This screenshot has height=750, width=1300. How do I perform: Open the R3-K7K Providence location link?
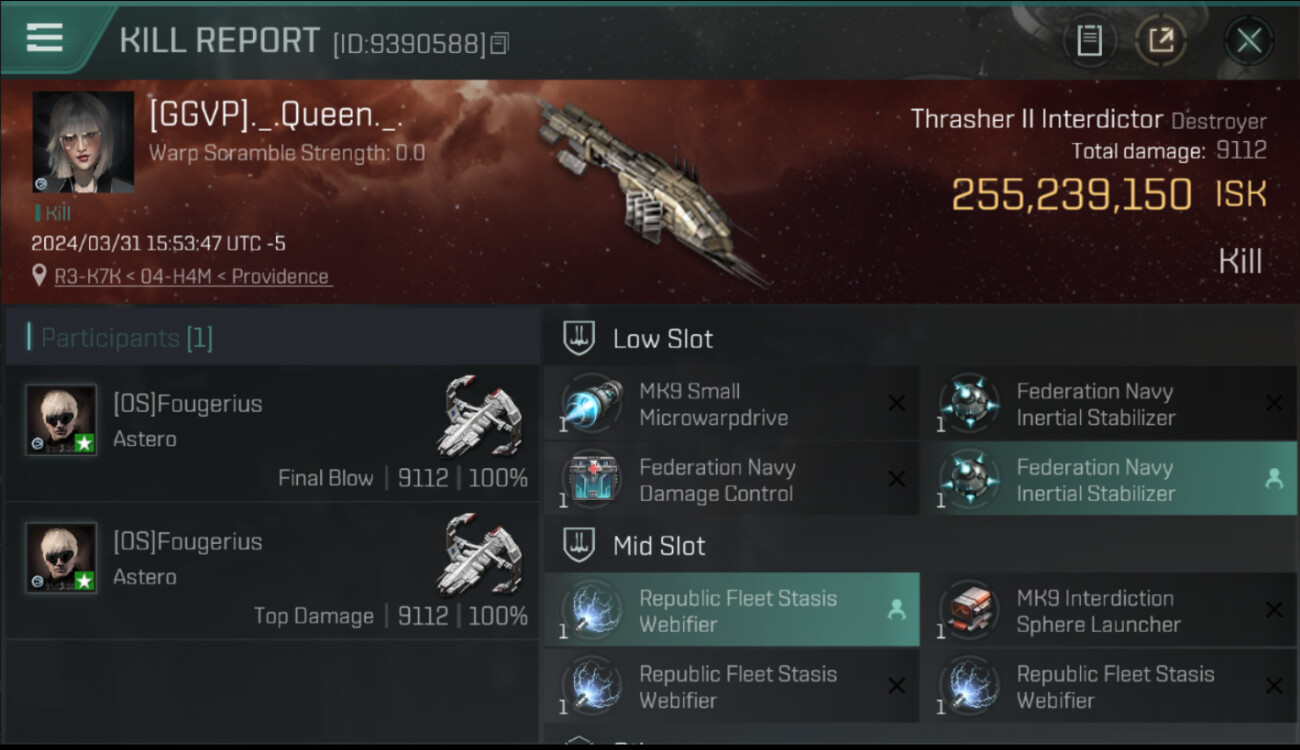(192, 276)
